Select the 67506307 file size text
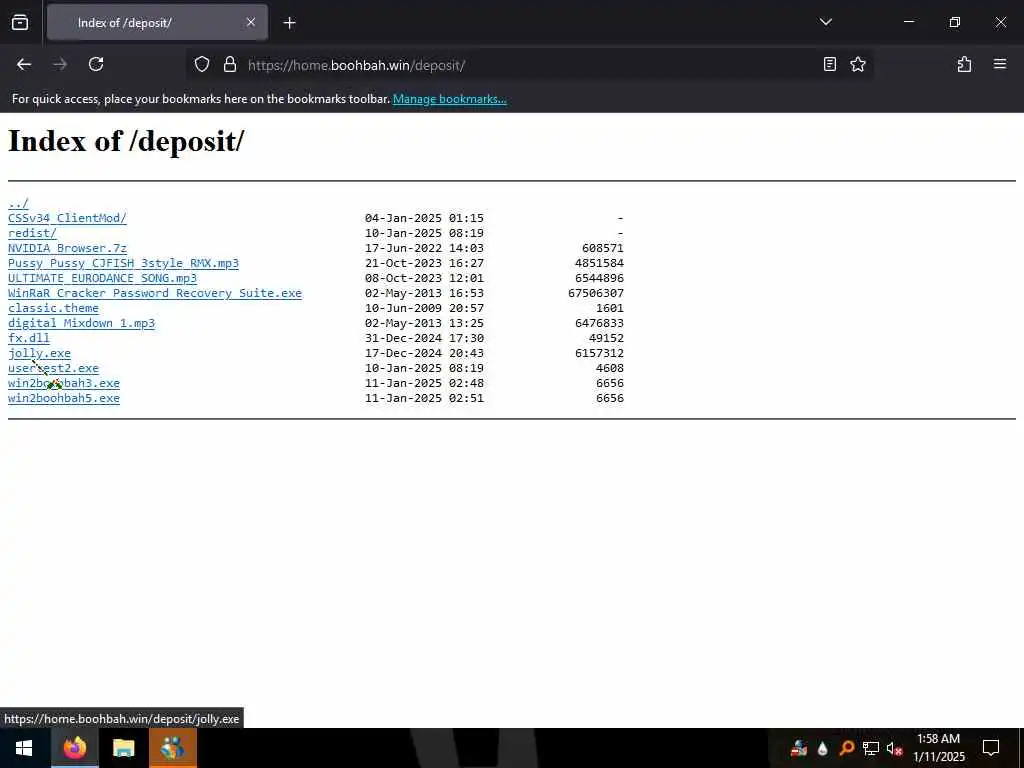The width and height of the screenshot is (1024, 768). point(596,293)
